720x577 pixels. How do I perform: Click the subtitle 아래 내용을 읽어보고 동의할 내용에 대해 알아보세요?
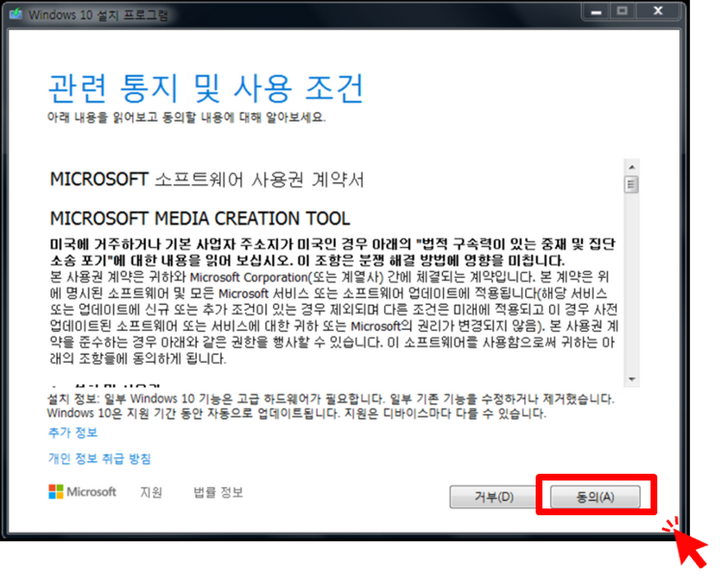(x=186, y=118)
